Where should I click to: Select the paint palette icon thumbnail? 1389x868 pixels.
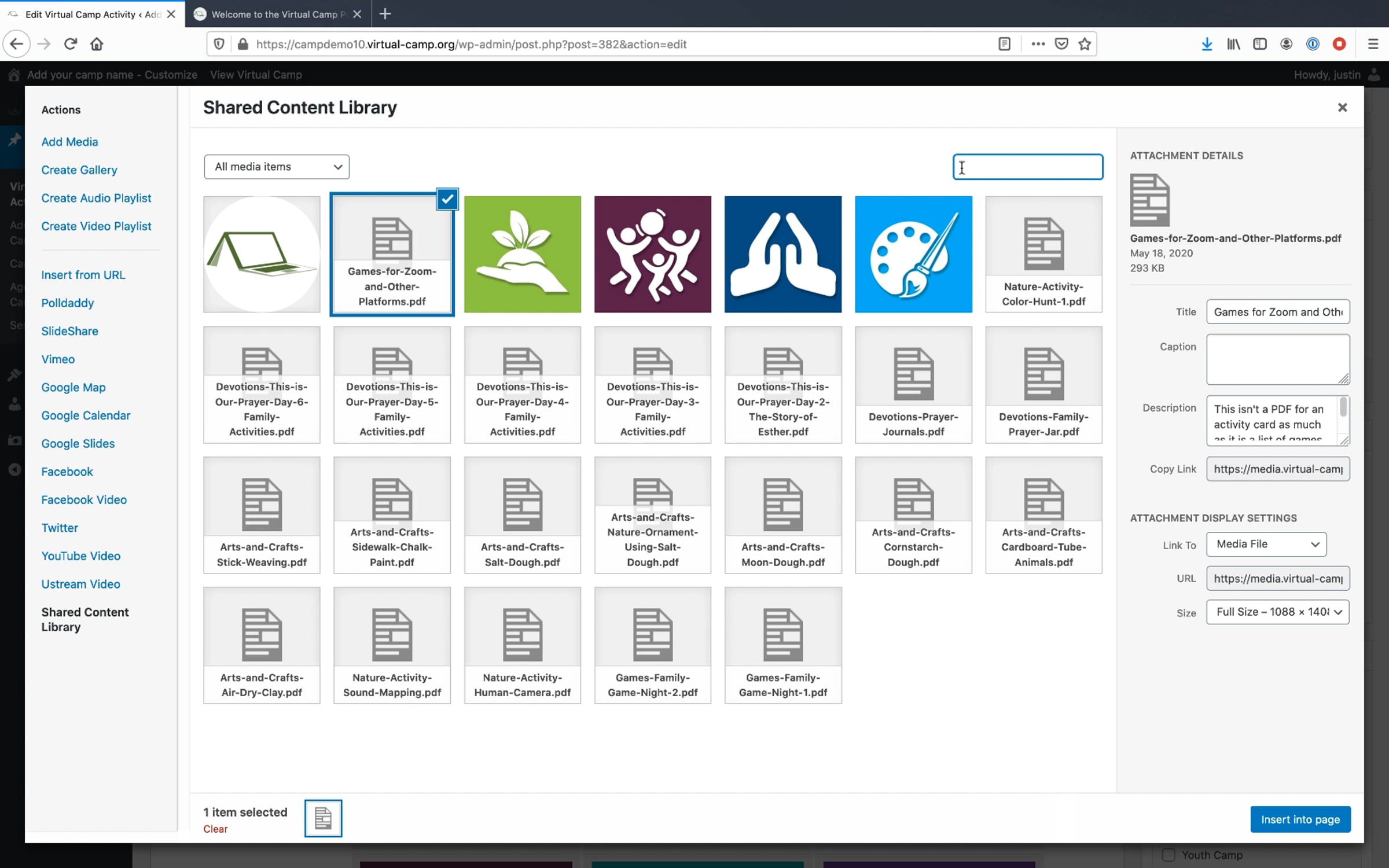coord(913,254)
